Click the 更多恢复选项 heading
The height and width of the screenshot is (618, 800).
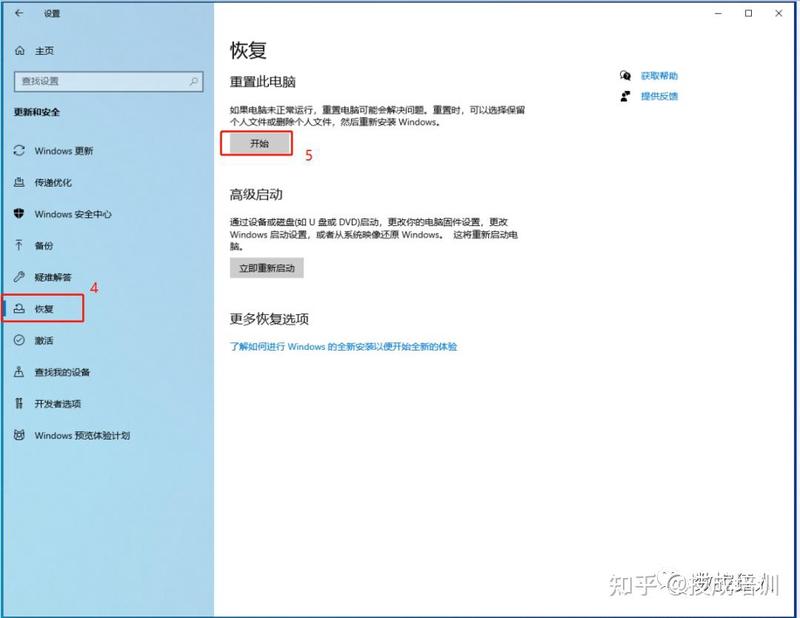point(269,319)
